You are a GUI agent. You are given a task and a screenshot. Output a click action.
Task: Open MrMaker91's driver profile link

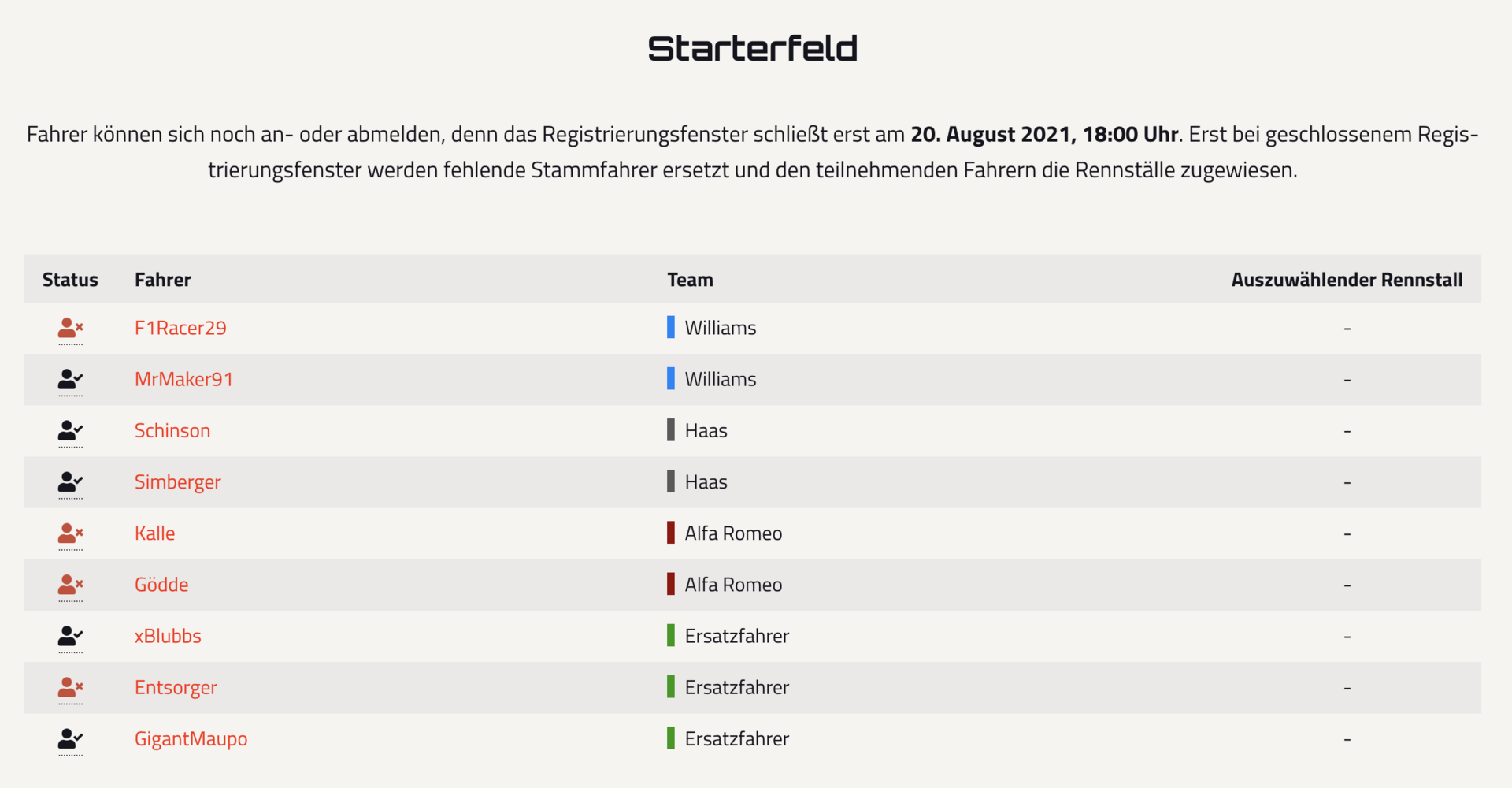coord(183,379)
